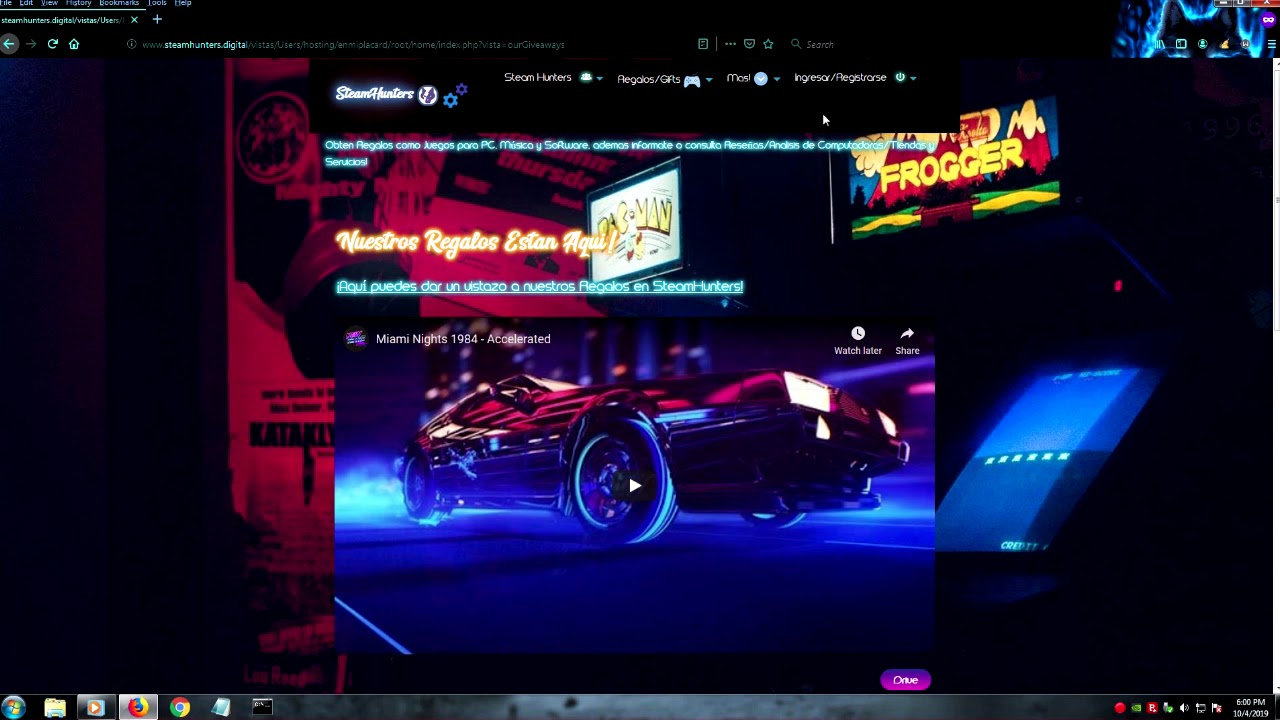Open the NVIDIA tray icon
The image size is (1280, 720).
pos(1136,708)
